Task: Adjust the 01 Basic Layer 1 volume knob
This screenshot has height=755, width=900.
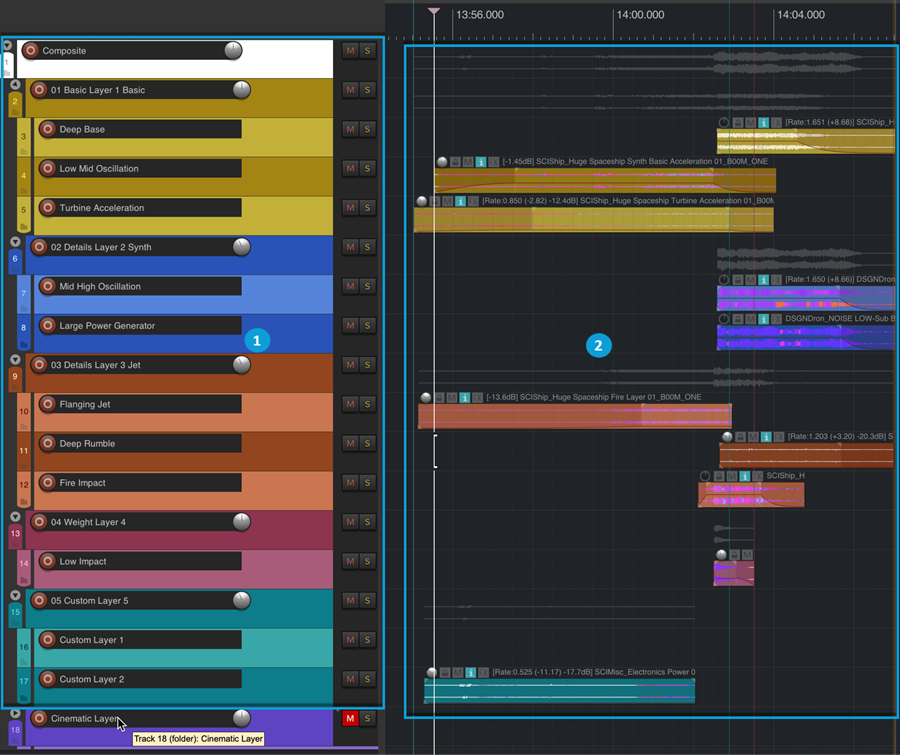Action: point(241,90)
